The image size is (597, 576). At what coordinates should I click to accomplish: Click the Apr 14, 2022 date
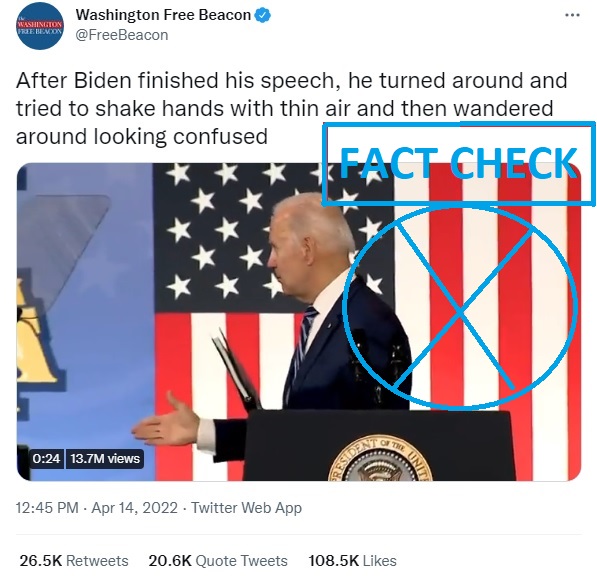[134, 508]
